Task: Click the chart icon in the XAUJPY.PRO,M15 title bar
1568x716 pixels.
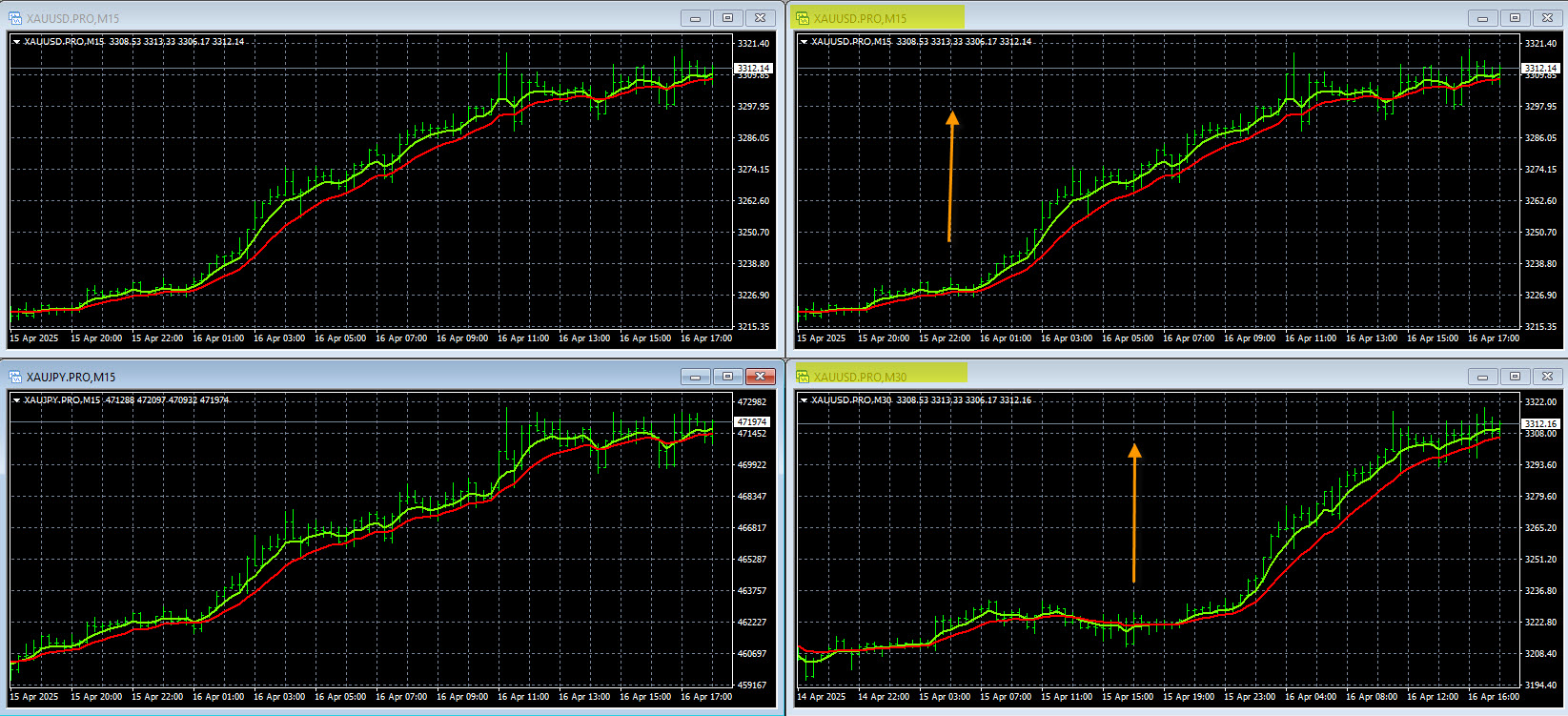Action: (15, 377)
